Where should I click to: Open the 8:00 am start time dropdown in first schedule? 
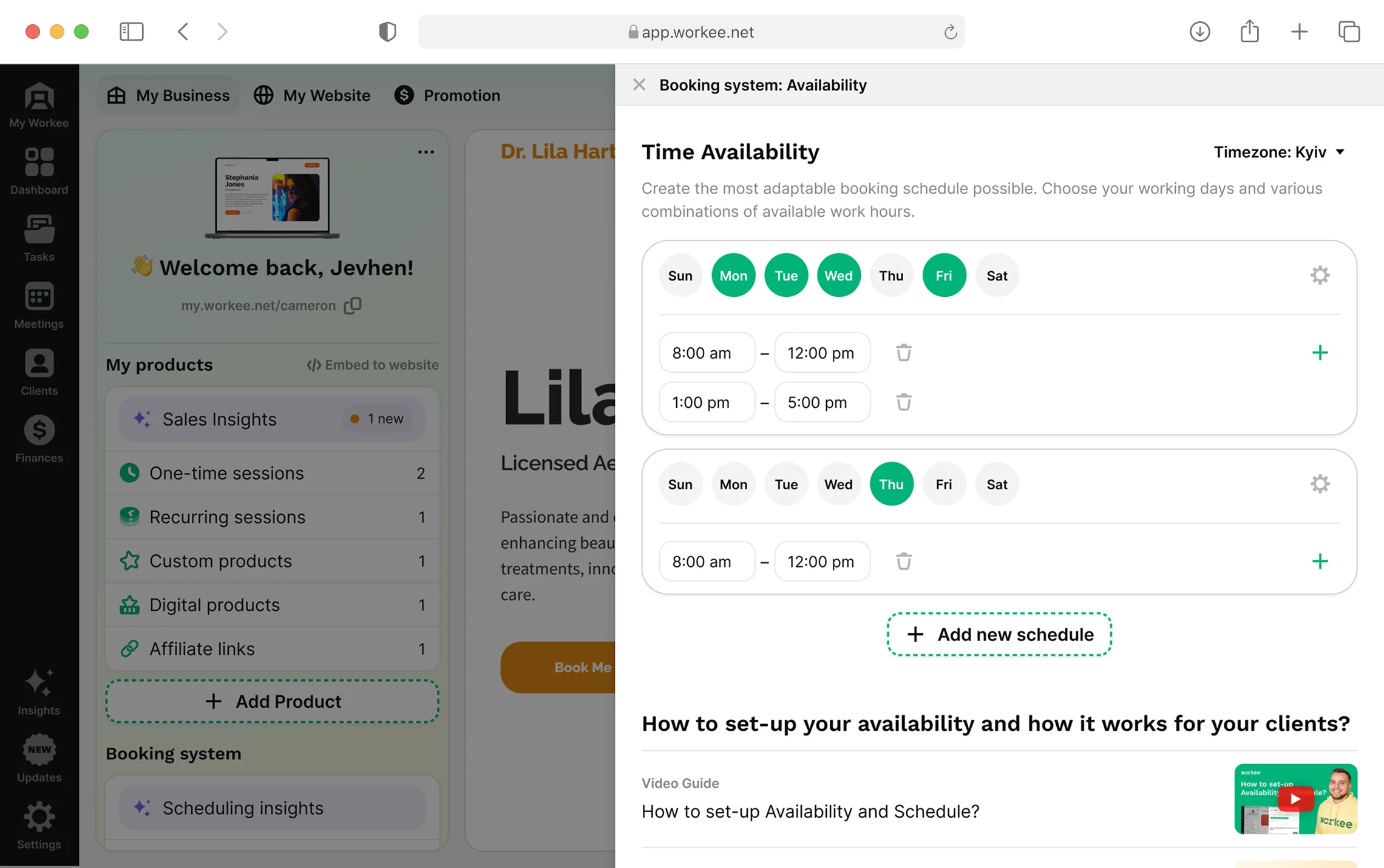pos(707,353)
